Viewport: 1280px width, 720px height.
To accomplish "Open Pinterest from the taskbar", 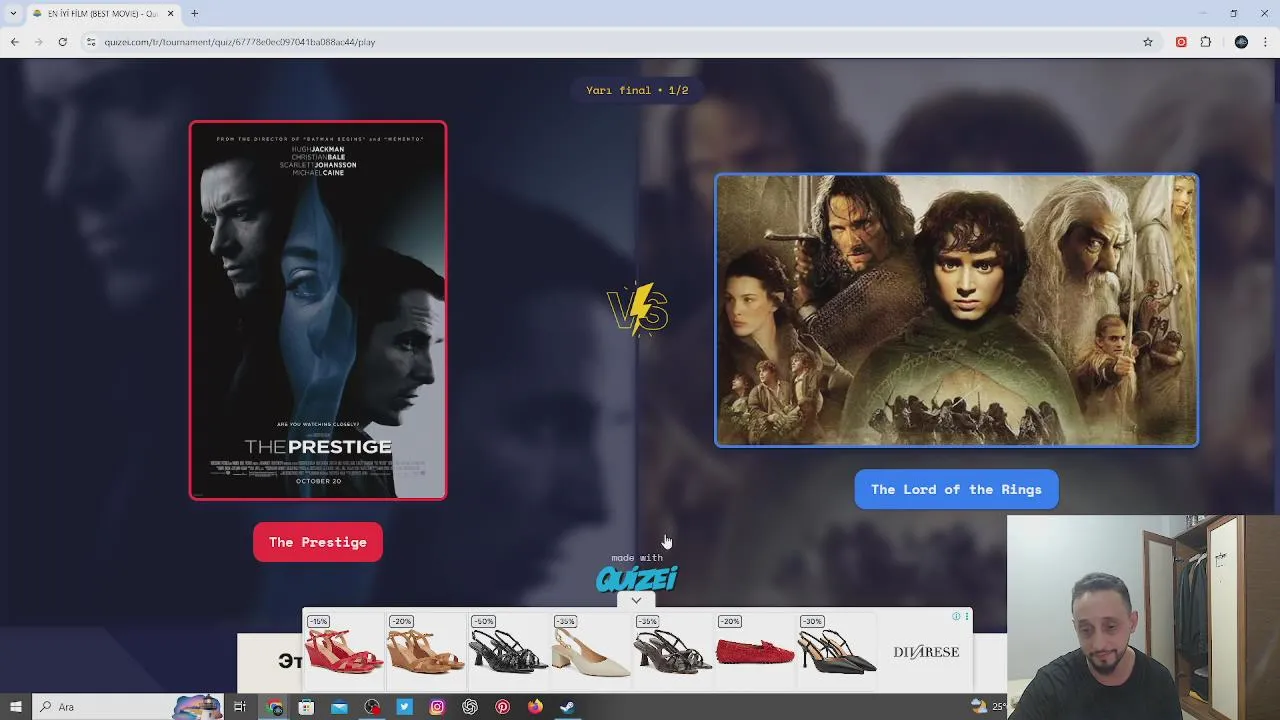I will pyautogui.click(x=502, y=707).
